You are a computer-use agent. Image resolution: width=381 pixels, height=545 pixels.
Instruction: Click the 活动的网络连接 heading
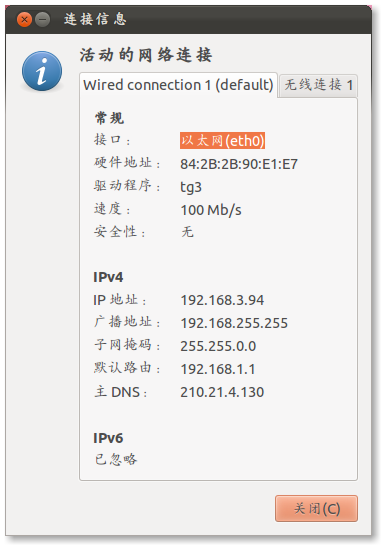coord(146,55)
